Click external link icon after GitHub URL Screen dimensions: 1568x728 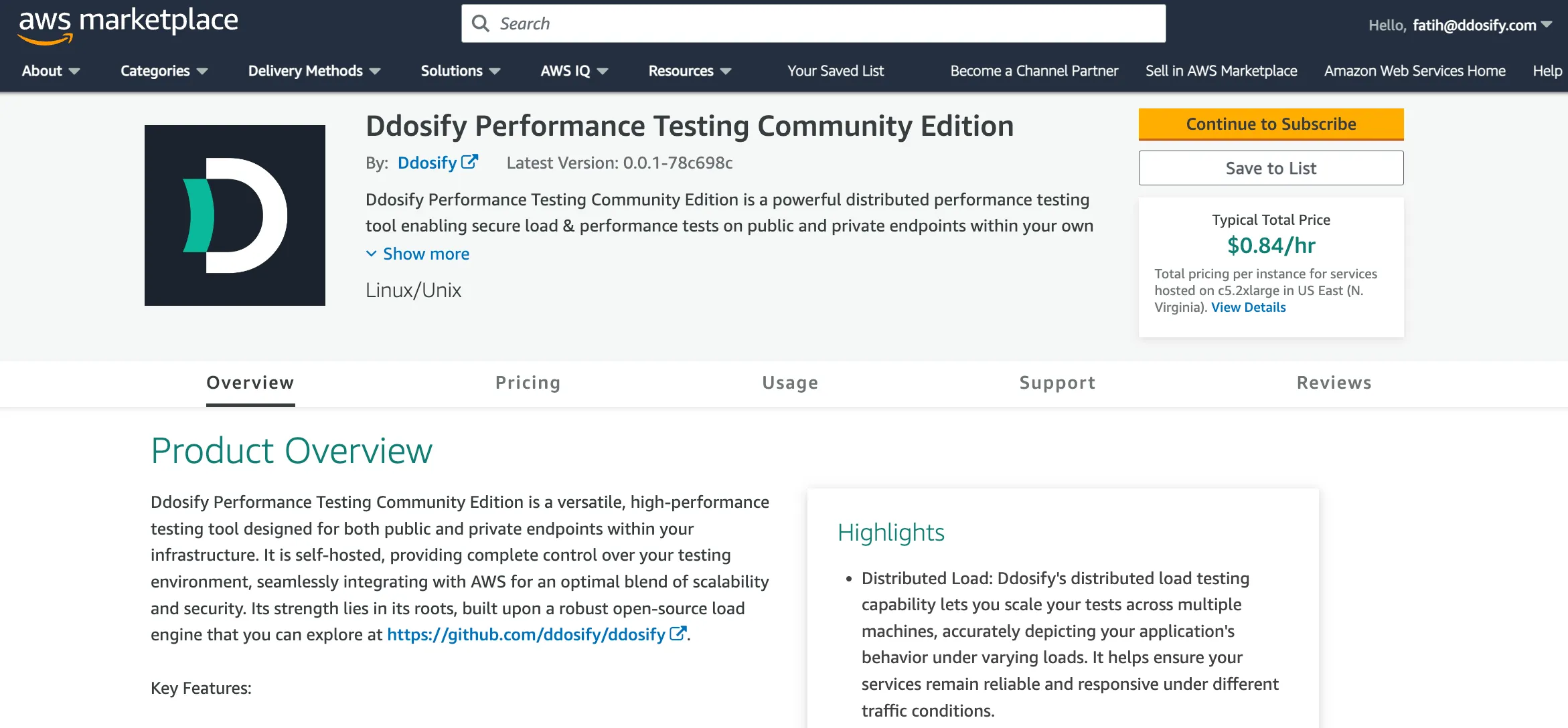(x=678, y=634)
